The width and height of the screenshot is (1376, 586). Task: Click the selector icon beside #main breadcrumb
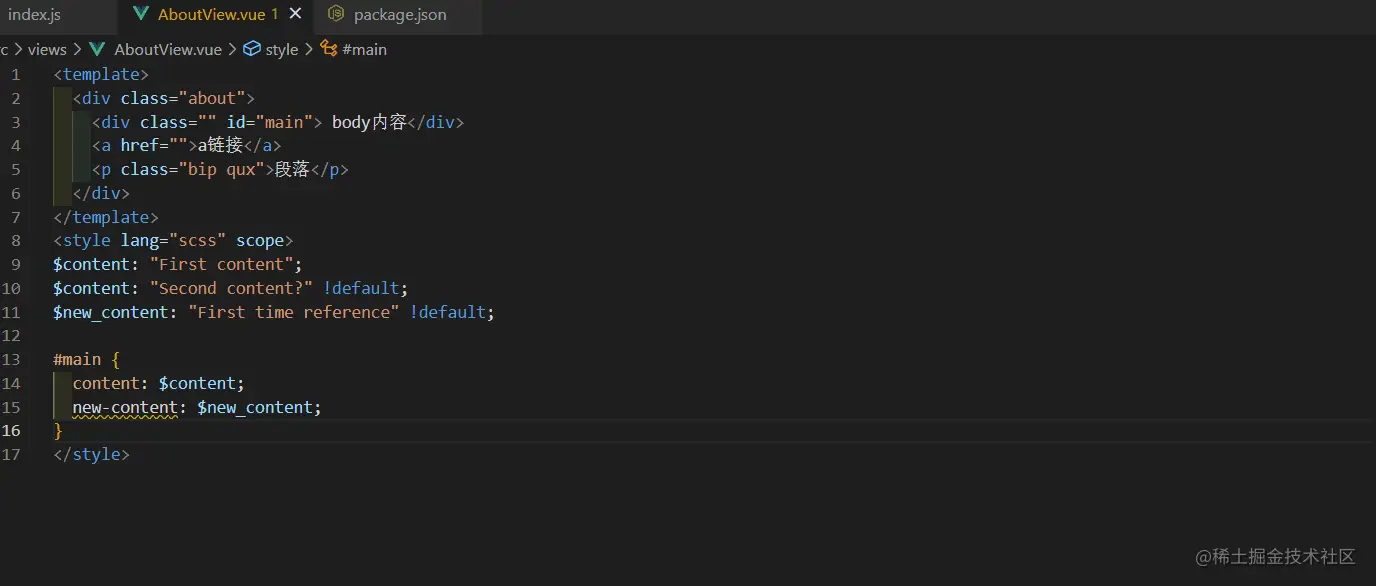click(327, 49)
